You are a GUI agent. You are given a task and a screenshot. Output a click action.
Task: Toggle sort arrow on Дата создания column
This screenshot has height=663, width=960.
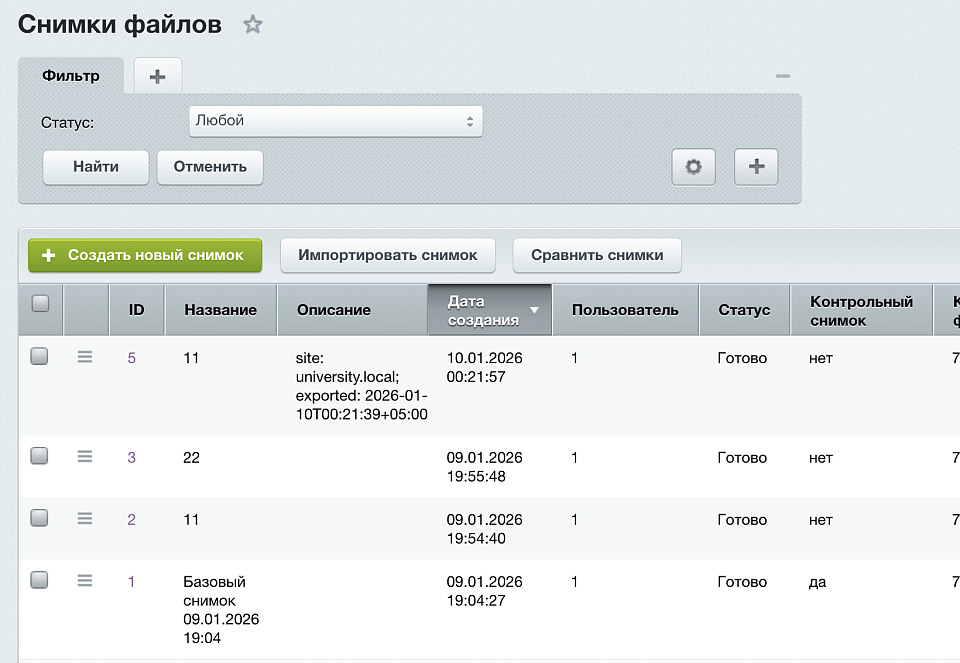534,310
